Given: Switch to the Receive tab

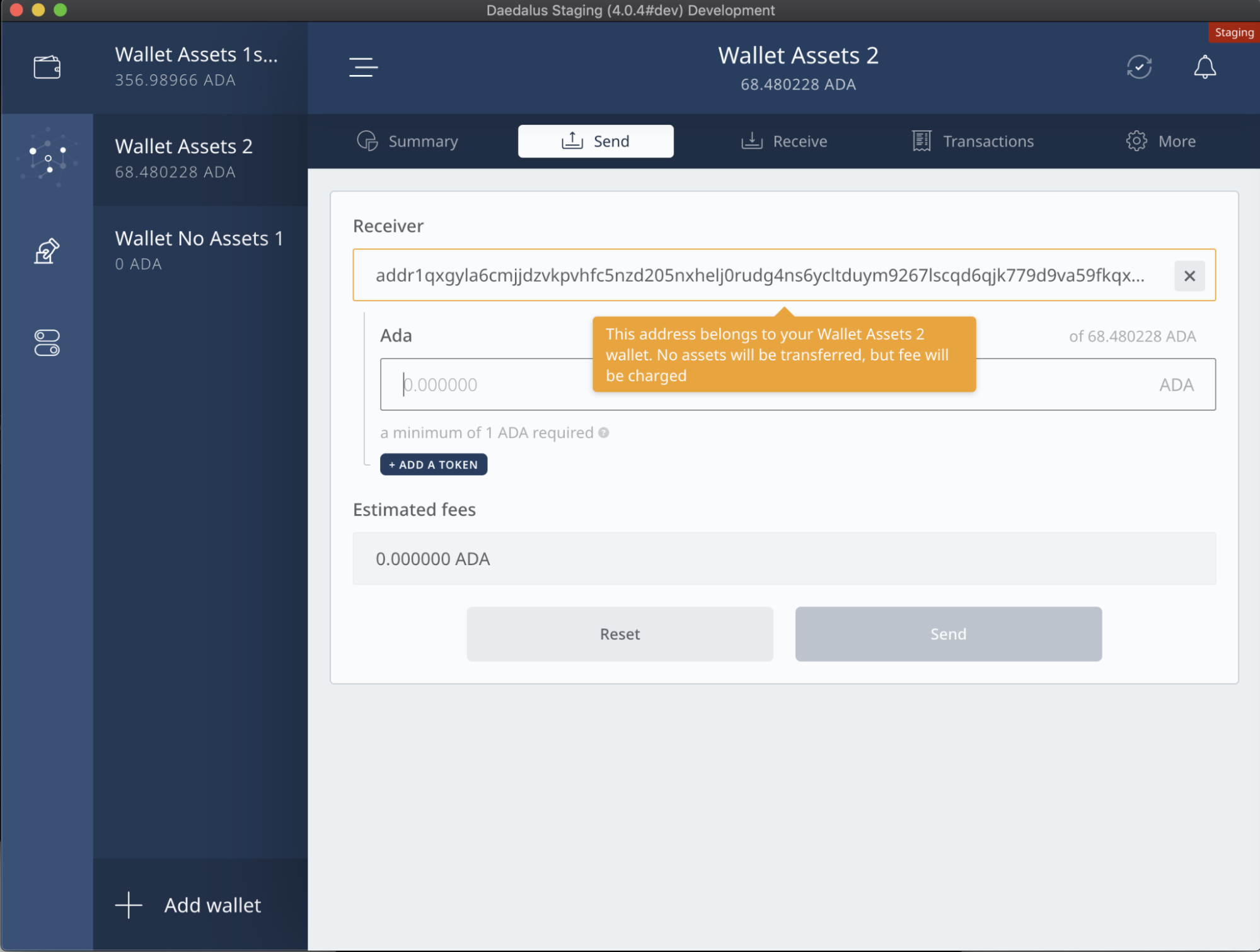Looking at the screenshot, I should pyautogui.click(x=784, y=141).
